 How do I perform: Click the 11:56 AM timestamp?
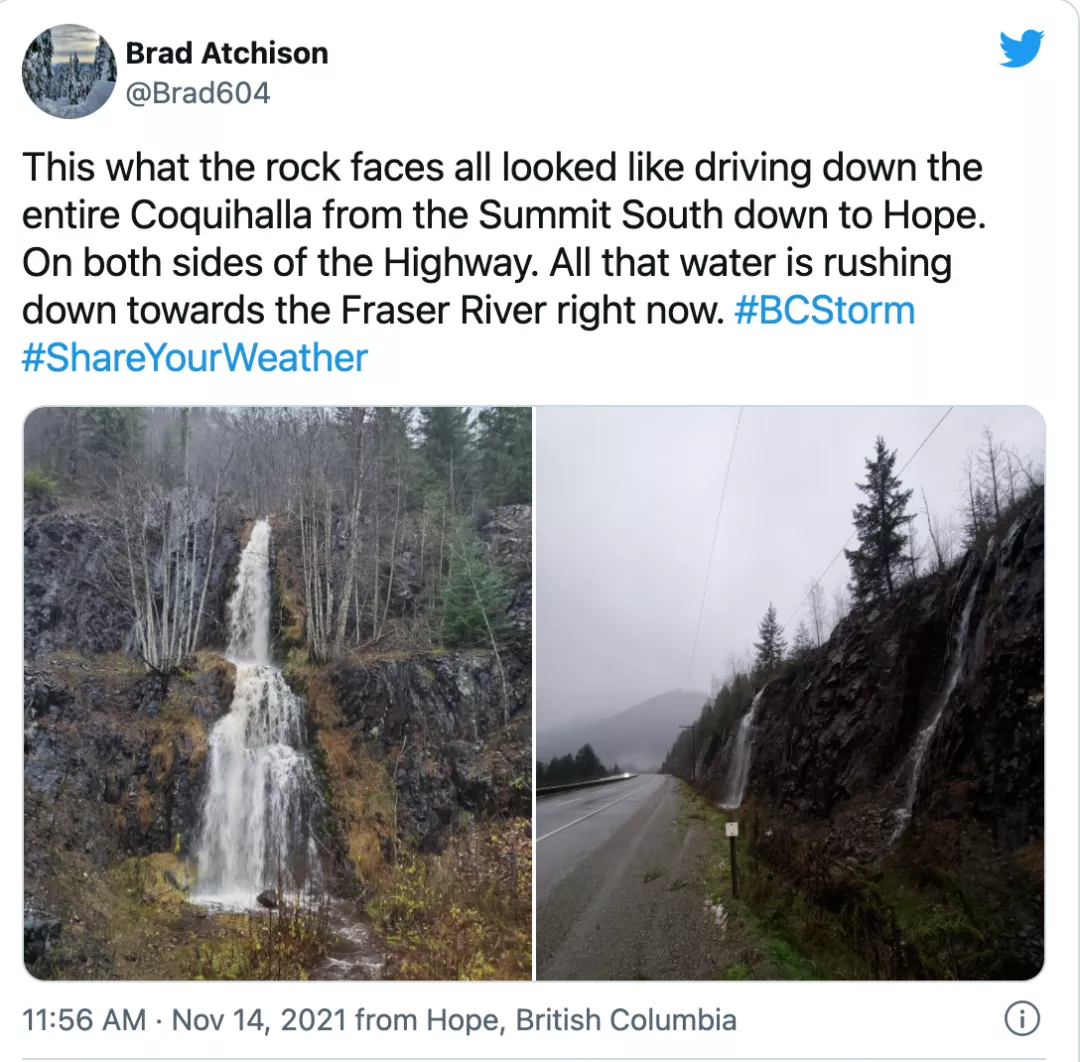(84, 1019)
